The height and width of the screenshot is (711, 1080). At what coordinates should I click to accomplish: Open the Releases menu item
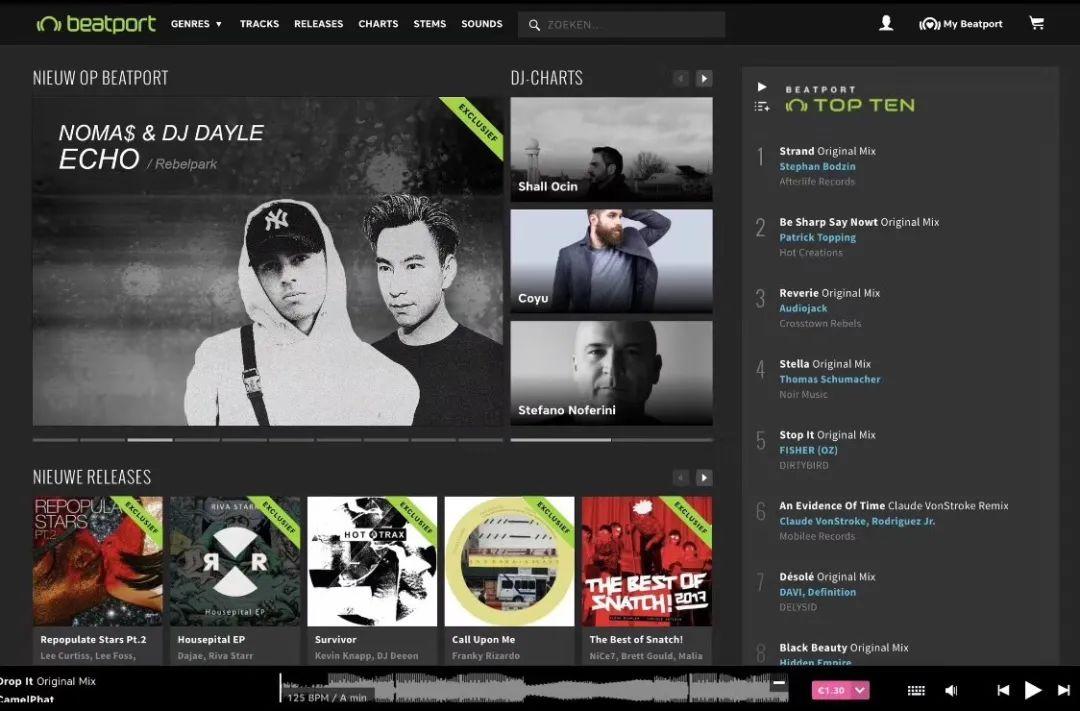point(318,23)
